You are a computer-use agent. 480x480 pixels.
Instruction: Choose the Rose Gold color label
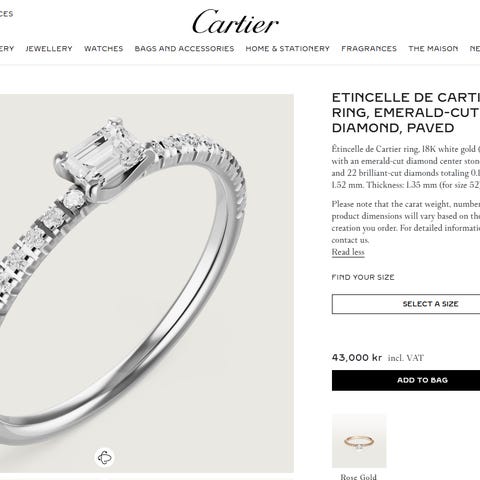pos(359,477)
